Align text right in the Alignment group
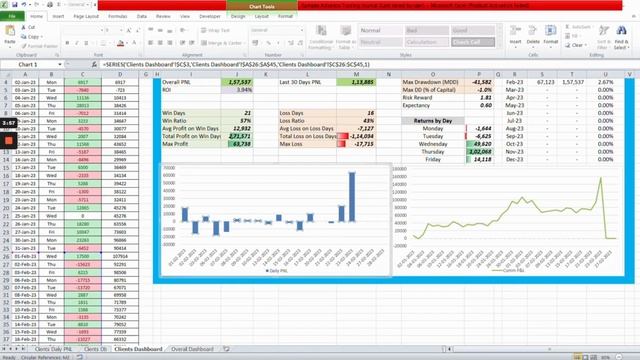 (170, 43)
